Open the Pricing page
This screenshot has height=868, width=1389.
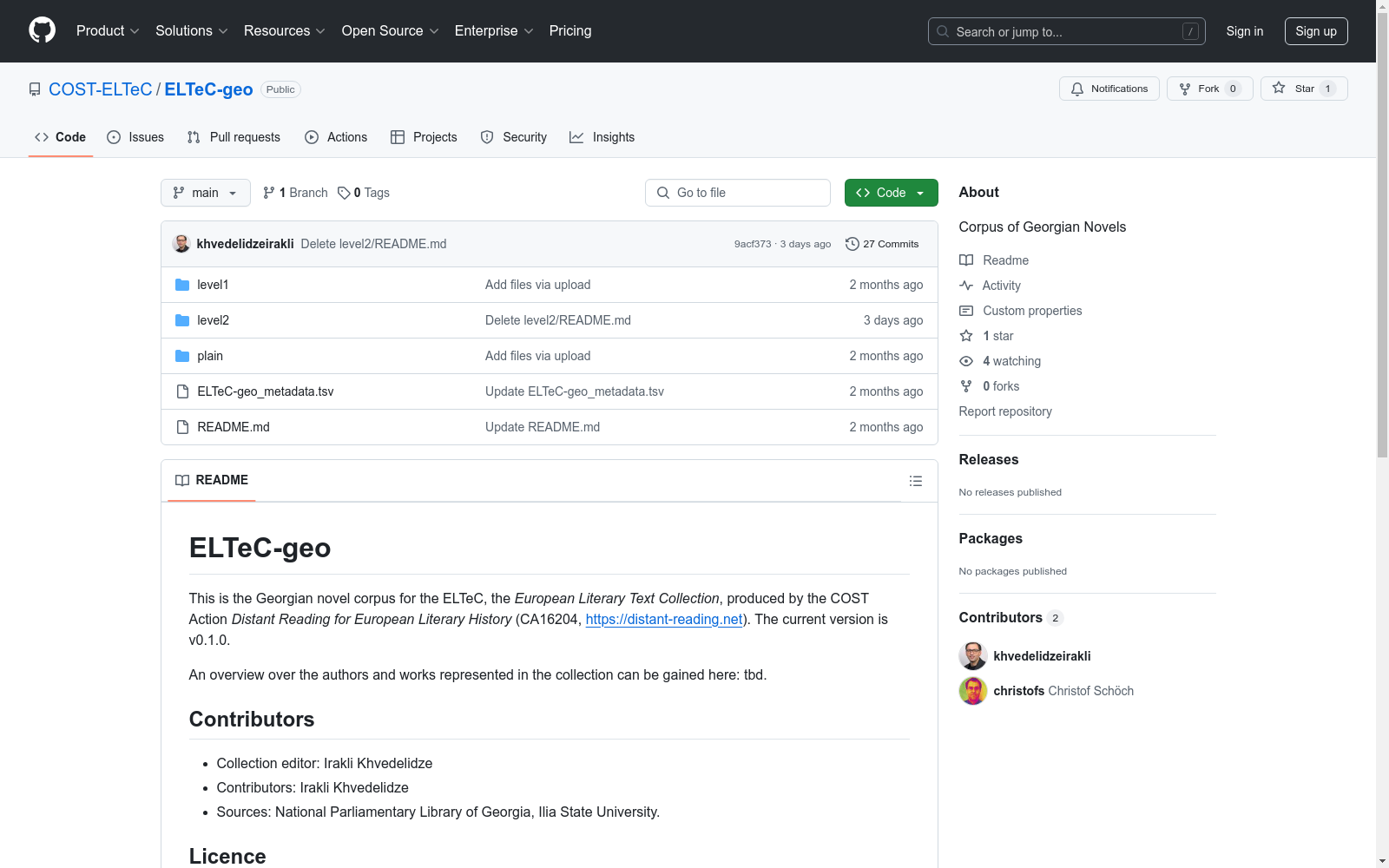(570, 30)
